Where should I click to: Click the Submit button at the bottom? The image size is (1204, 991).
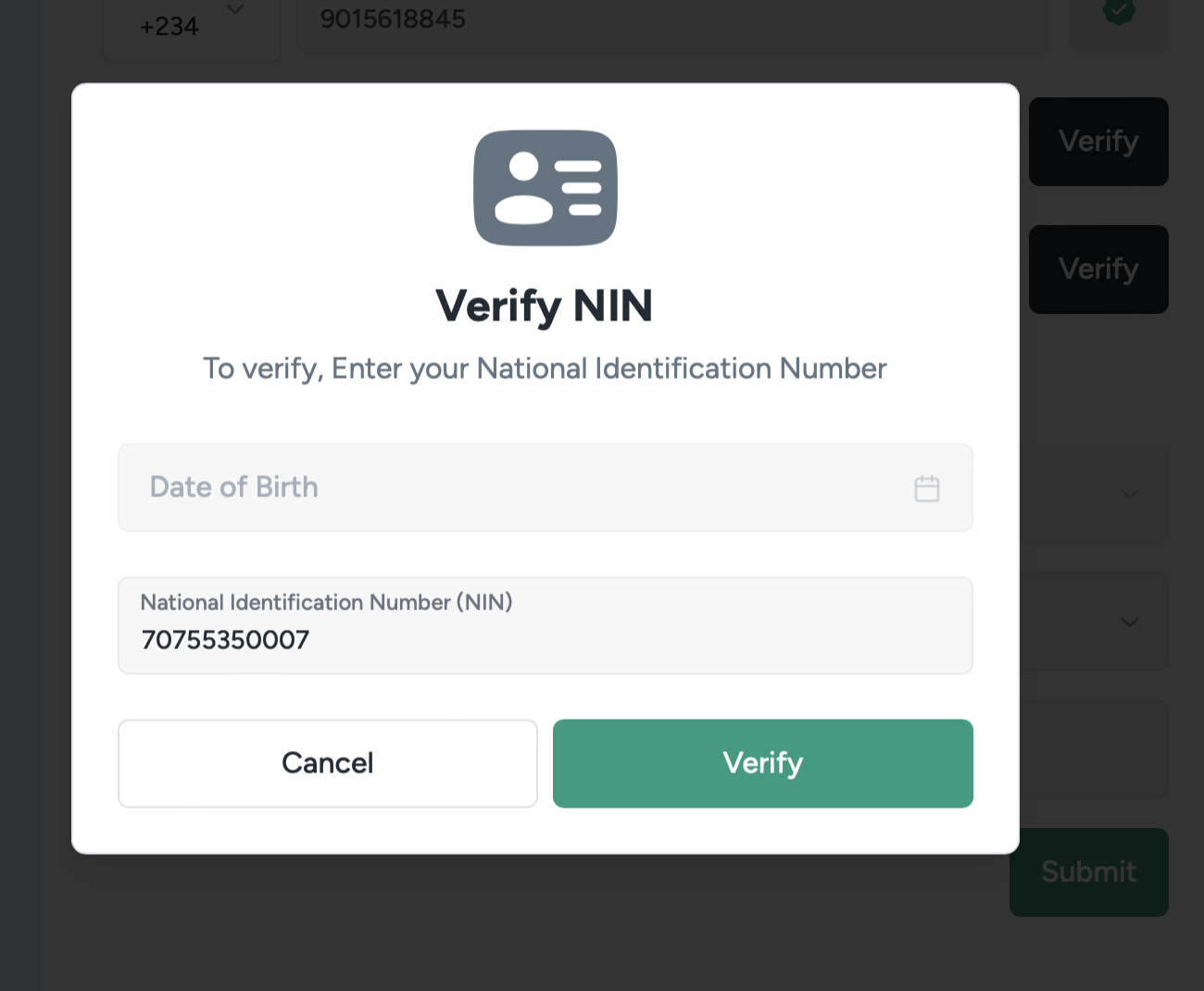[1088, 872]
